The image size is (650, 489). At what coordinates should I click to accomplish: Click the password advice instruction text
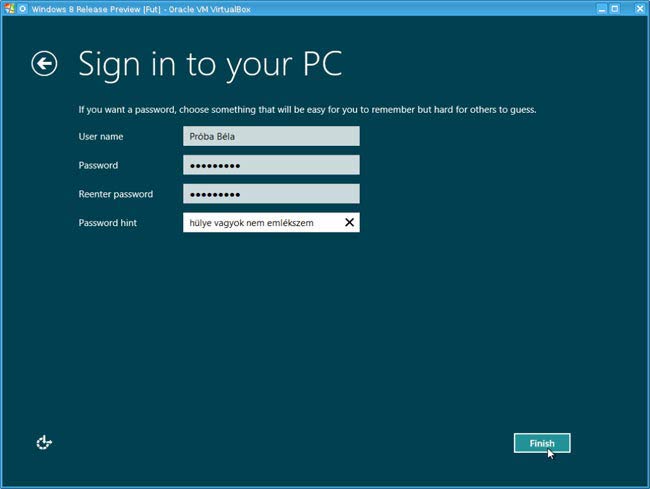coord(307,109)
